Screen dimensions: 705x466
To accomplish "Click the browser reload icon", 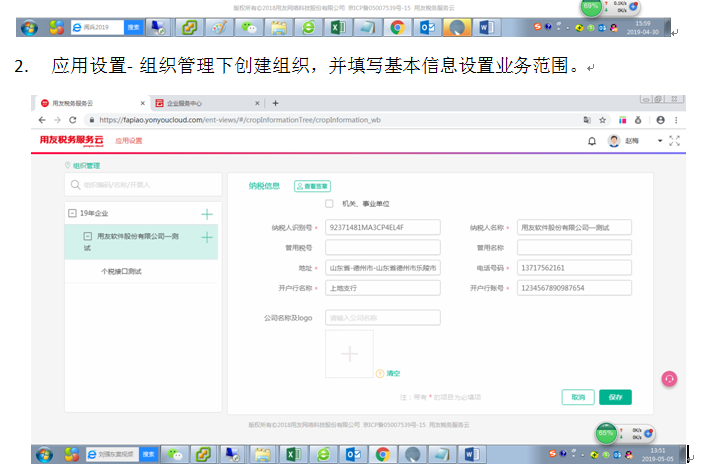I will tap(72, 119).
